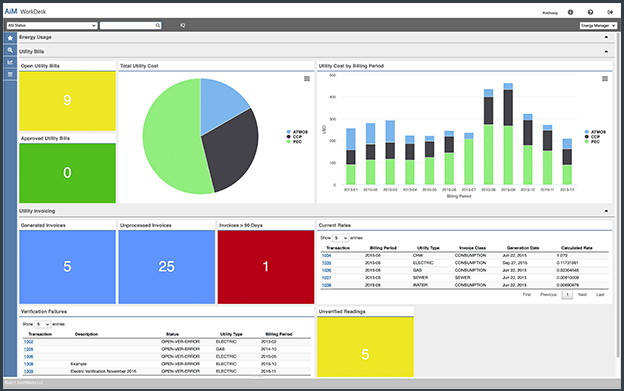The image size is (624, 391).
Task: Sort Verification Failures by Description column
Action: point(86,334)
